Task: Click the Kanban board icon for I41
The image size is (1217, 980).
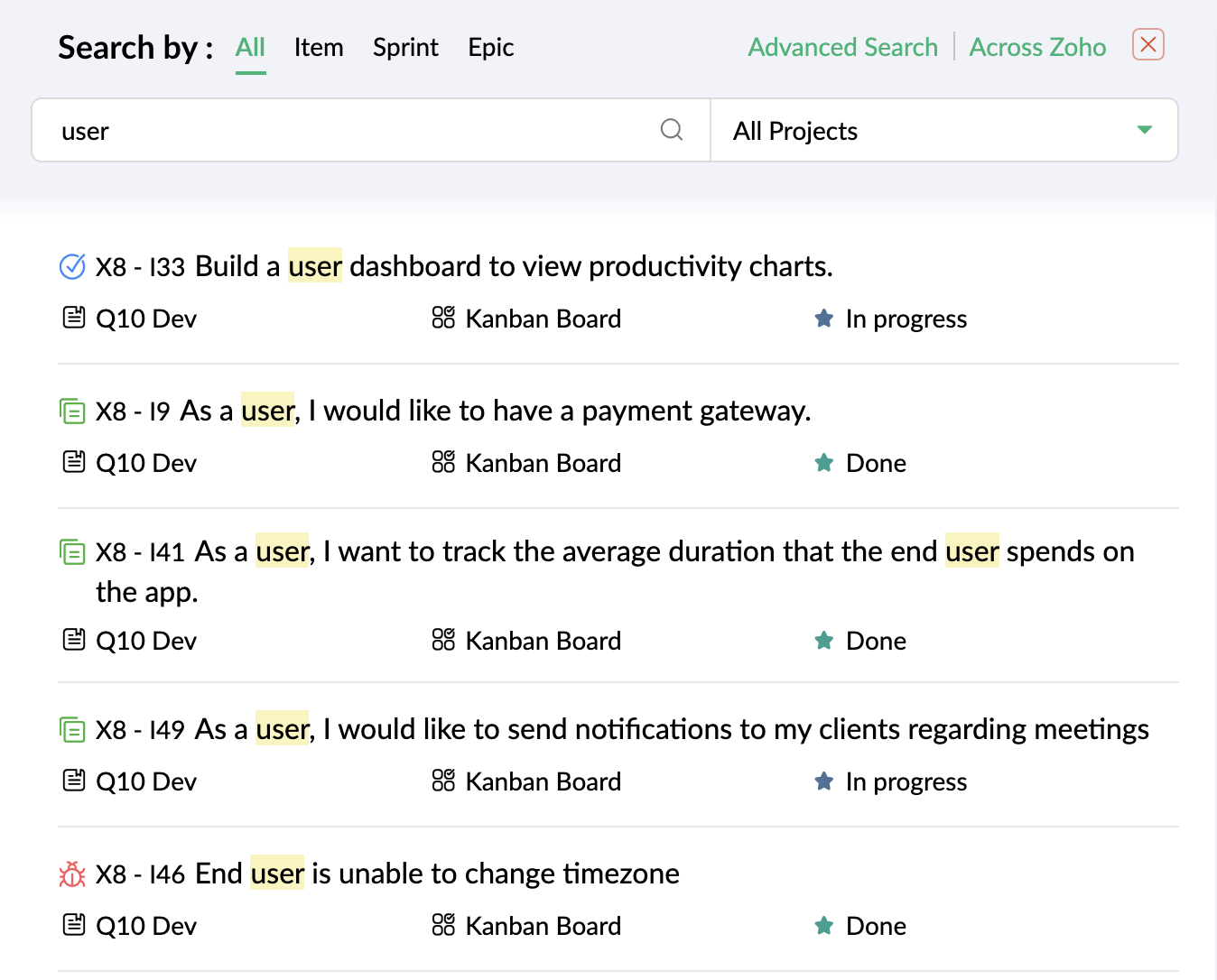Action: 443,640
